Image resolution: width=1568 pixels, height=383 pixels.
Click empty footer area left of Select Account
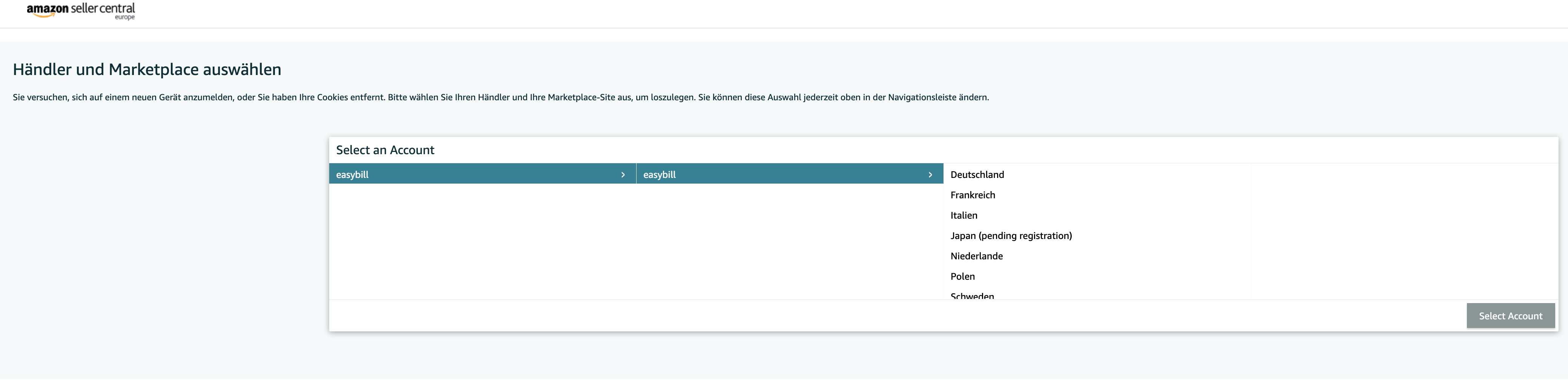pyautogui.click(x=852, y=316)
